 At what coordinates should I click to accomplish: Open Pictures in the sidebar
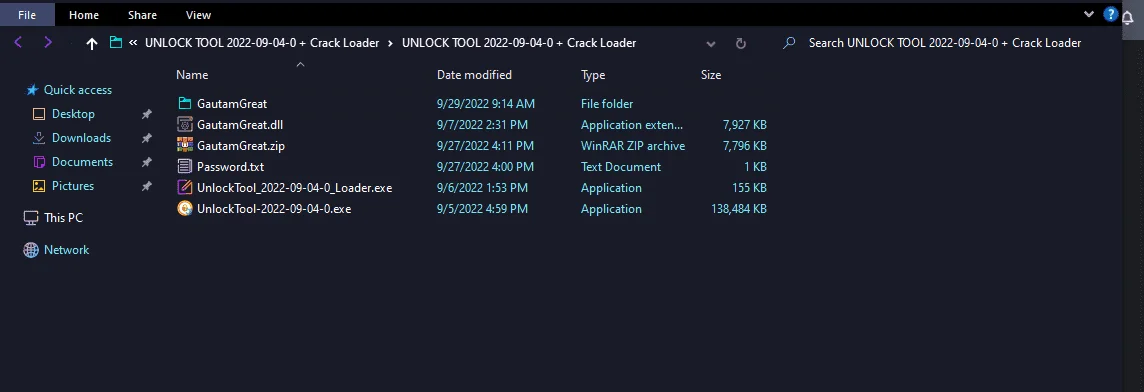click(x=73, y=186)
